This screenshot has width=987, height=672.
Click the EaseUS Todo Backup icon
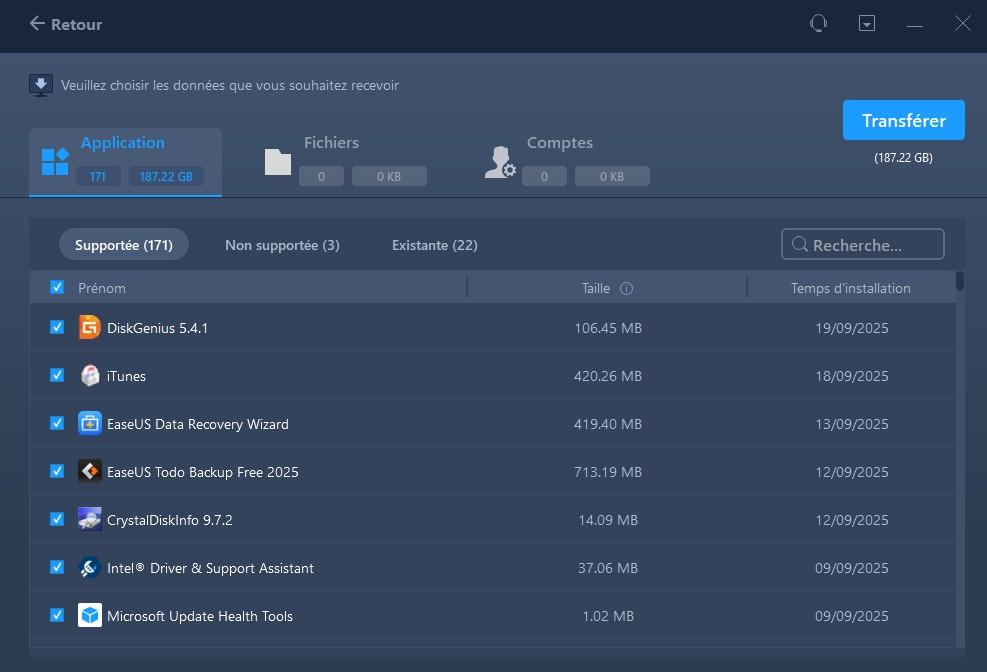[x=90, y=472]
